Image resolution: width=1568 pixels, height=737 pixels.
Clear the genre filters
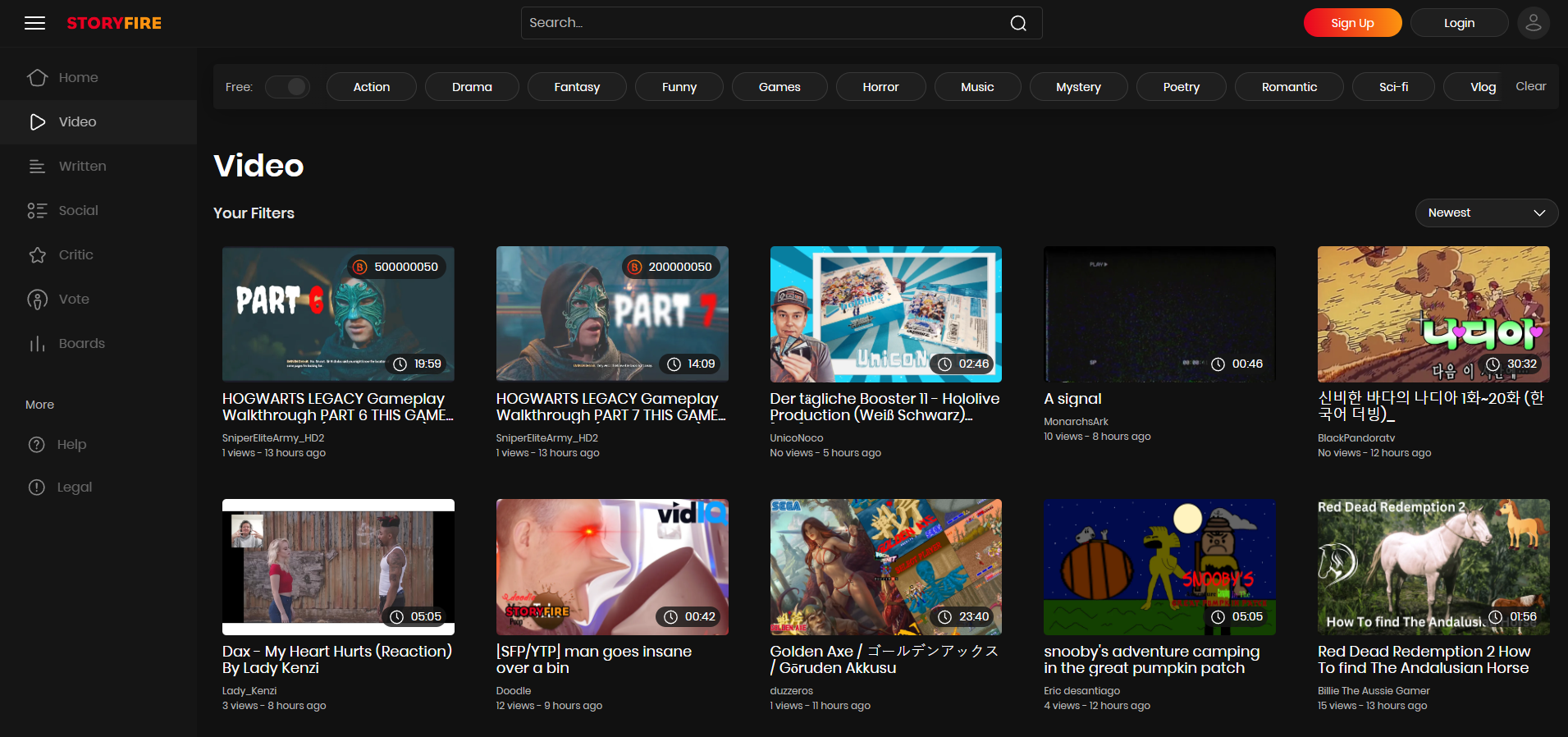(1530, 86)
